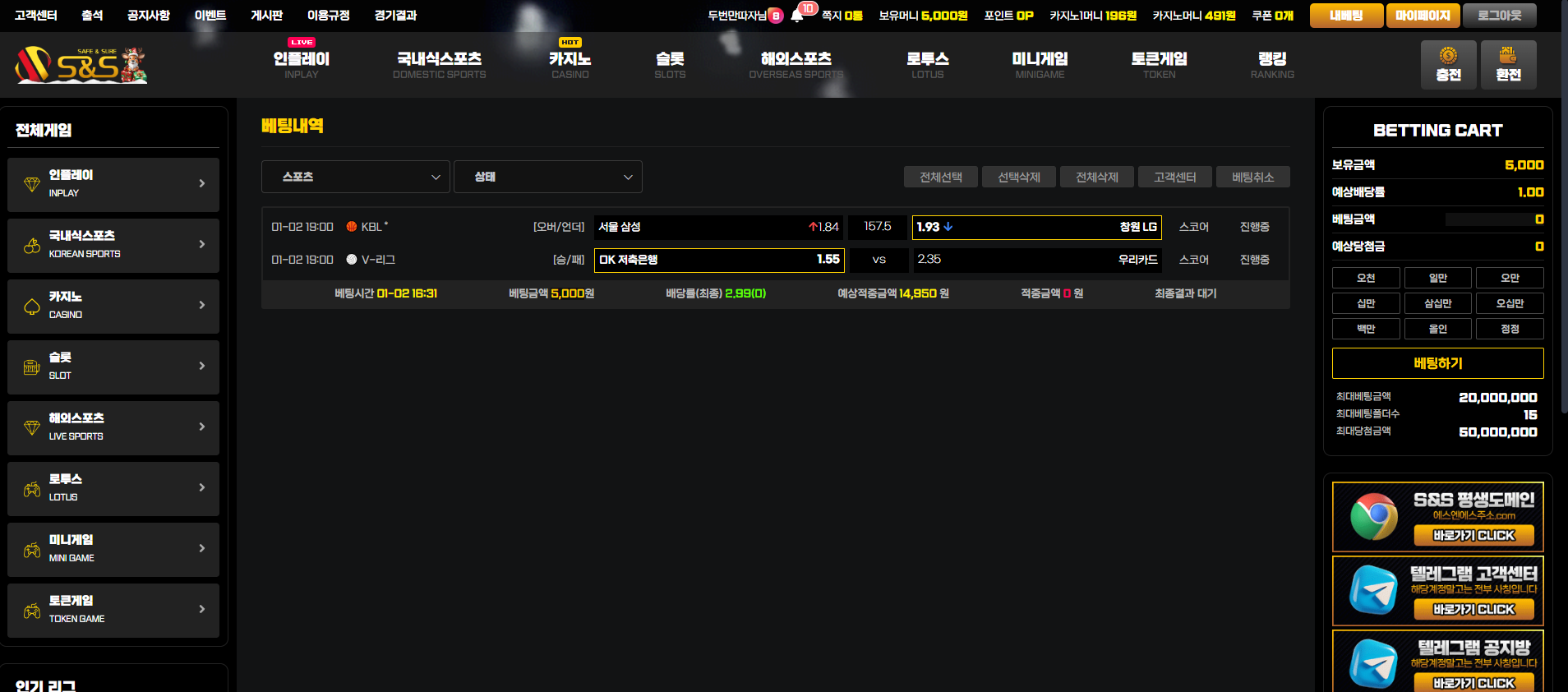The image size is (1568, 692).
Task: Select the OK 저축은행 1.55 odds option
Action: click(x=718, y=260)
